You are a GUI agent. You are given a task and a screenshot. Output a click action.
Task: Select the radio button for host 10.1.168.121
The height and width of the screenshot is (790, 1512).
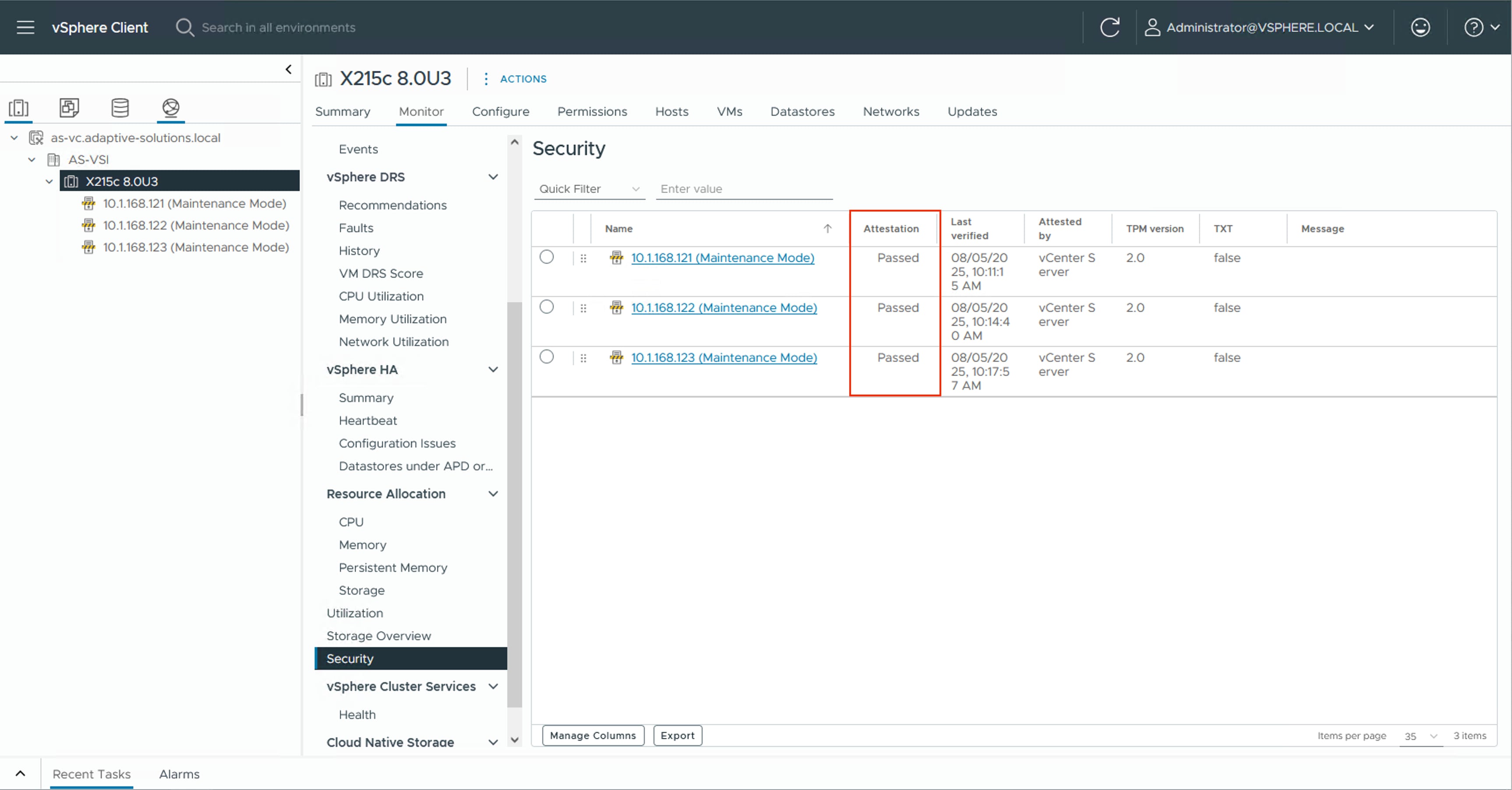click(x=547, y=257)
